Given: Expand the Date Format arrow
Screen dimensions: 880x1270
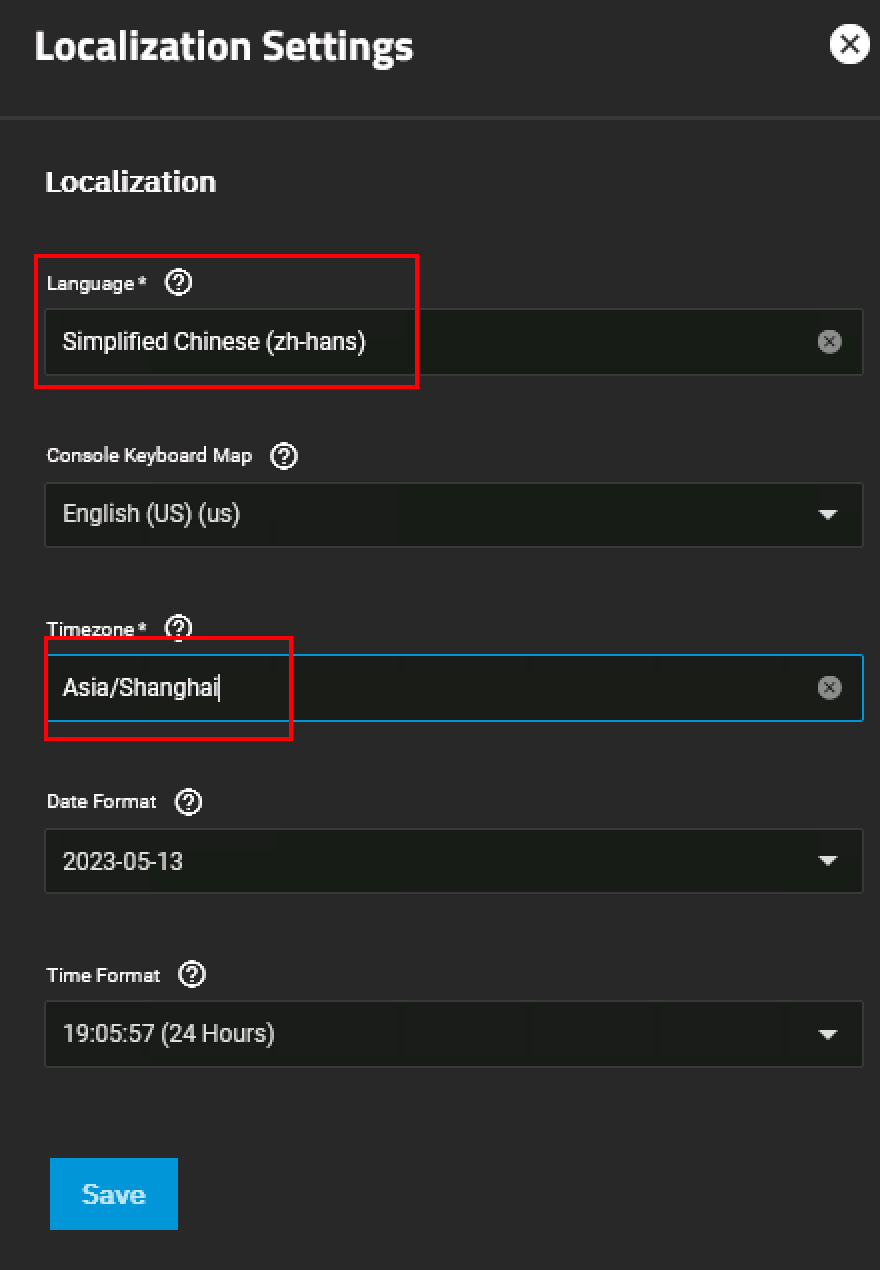Looking at the screenshot, I should coord(827,861).
